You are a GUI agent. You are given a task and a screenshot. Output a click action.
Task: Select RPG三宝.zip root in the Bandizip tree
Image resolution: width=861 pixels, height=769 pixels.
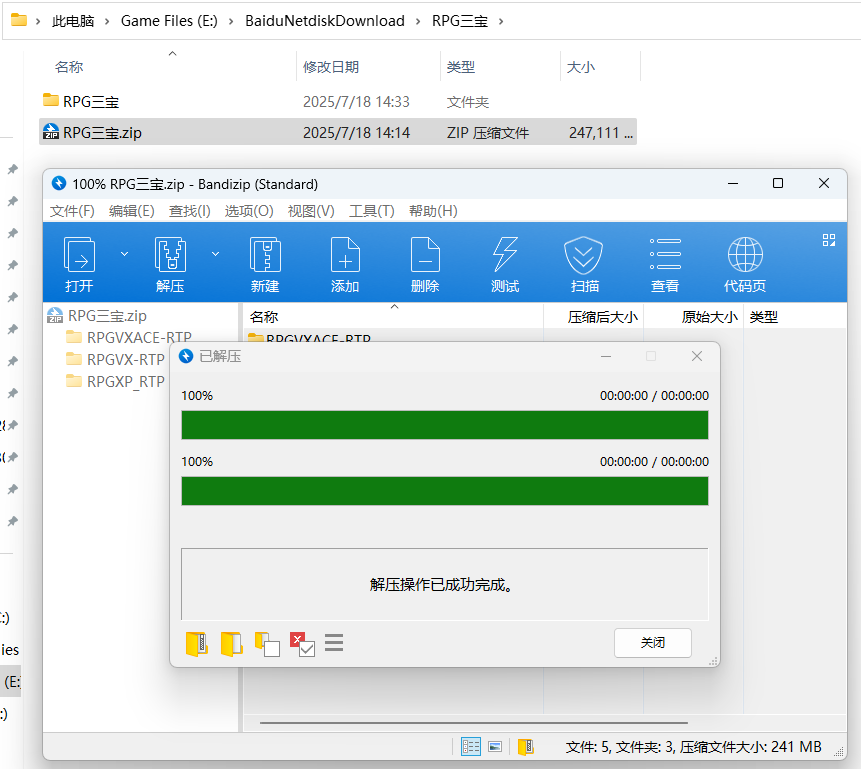point(107,316)
